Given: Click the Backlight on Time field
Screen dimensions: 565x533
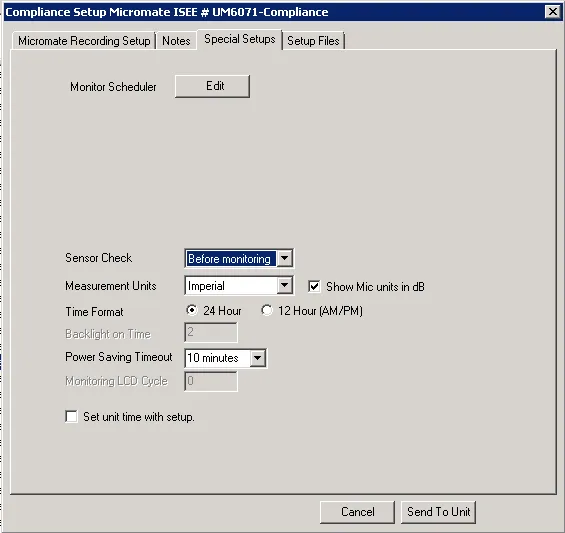Looking at the screenshot, I should (211, 332).
